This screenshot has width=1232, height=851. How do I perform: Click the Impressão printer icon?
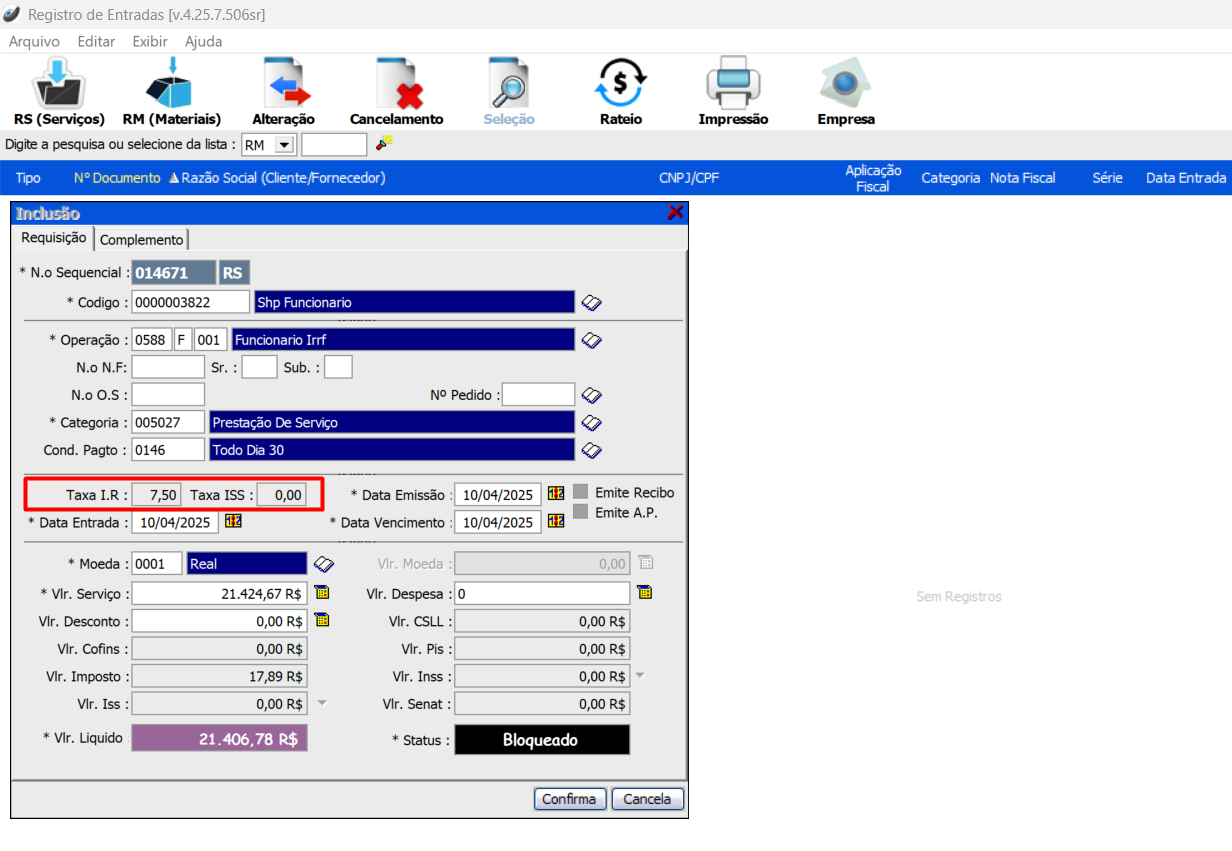pyautogui.click(x=733, y=84)
